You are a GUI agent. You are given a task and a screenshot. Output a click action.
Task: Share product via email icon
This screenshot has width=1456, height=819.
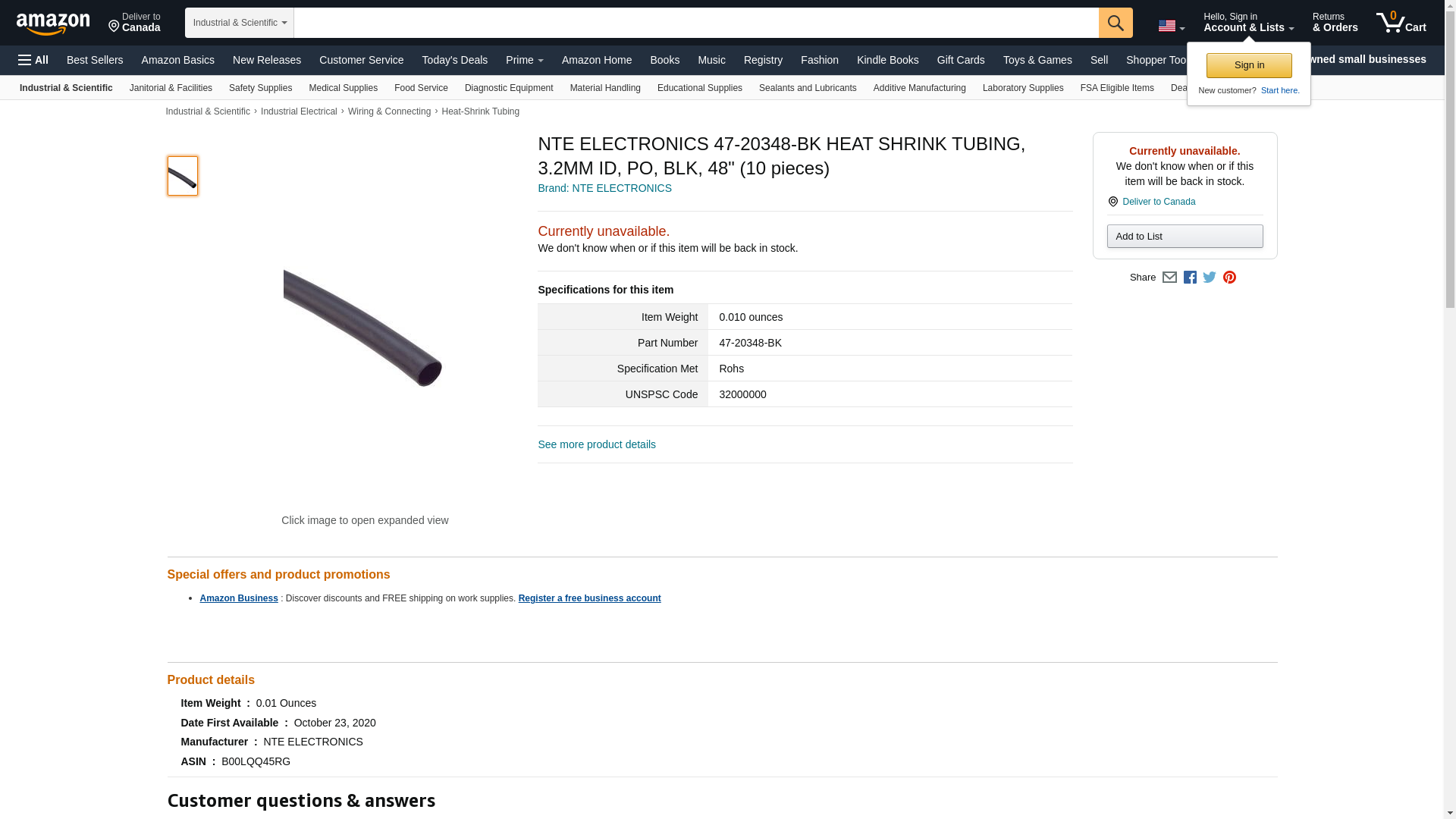click(x=1169, y=278)
